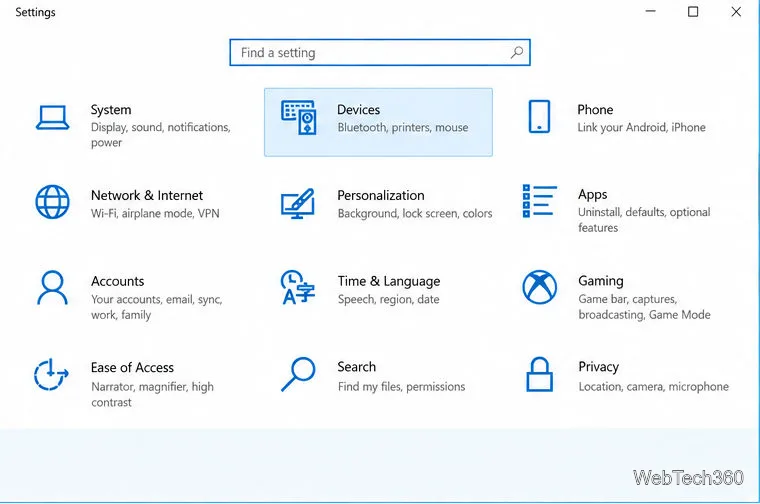Click "Find my files, permissions" text
The width and height of the screenshot is (760, 504).
click(x=401, y=387)
